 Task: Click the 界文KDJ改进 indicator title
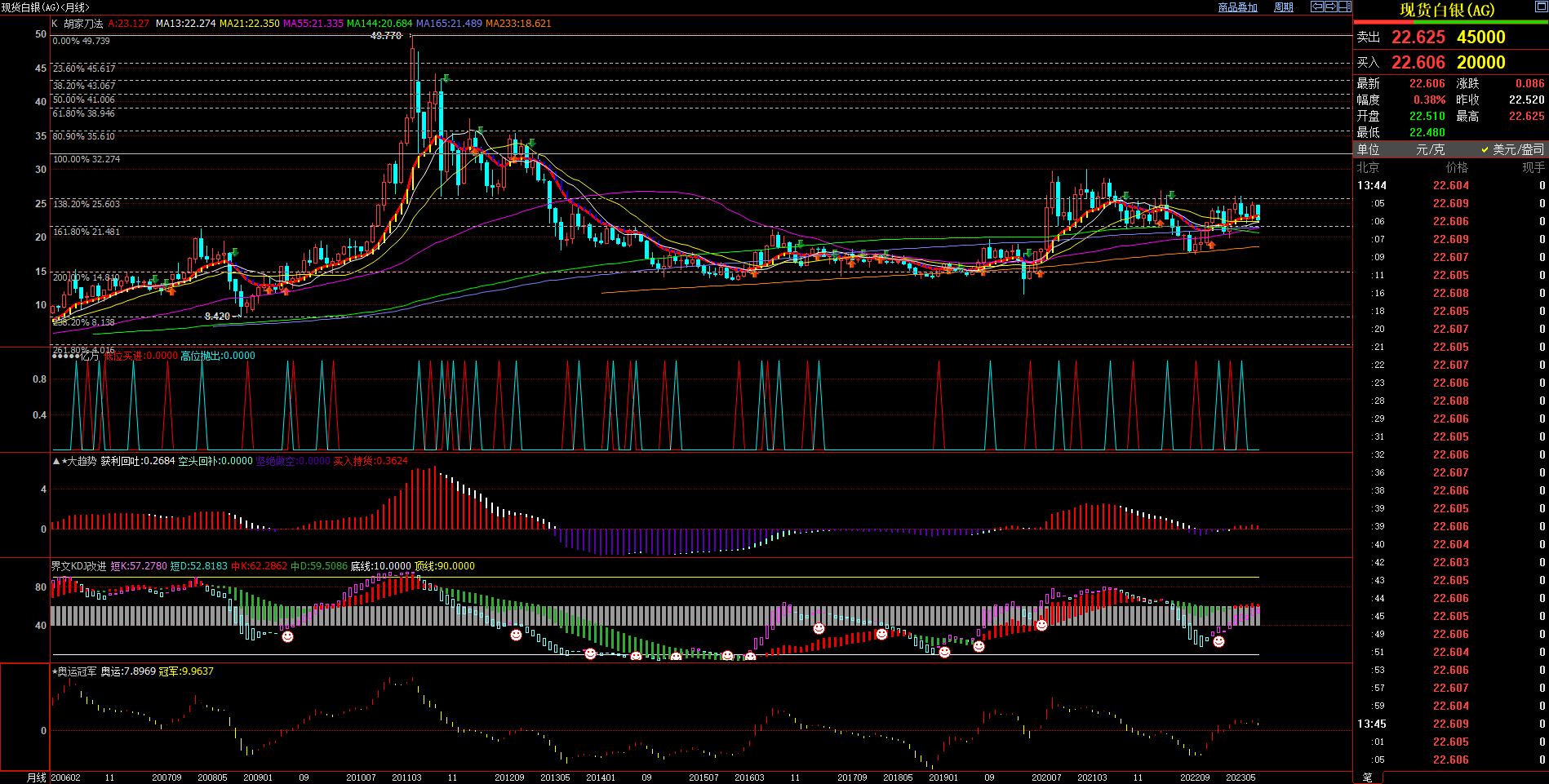78,566
